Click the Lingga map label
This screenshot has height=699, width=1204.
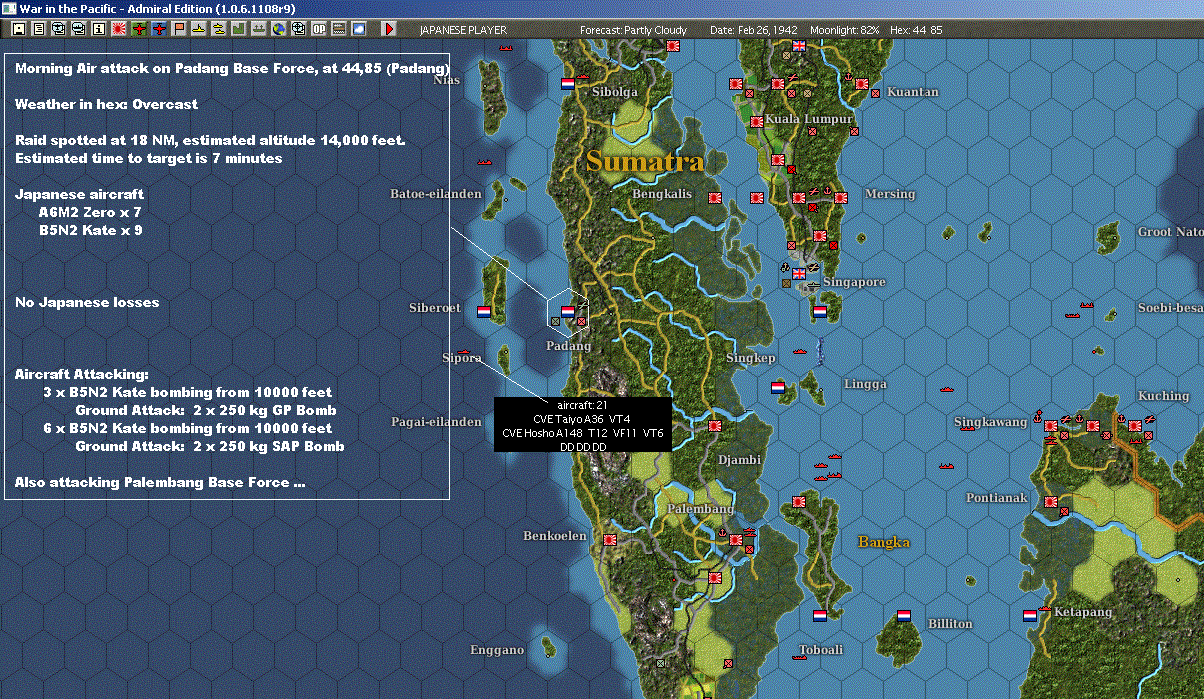coord(865,384)
